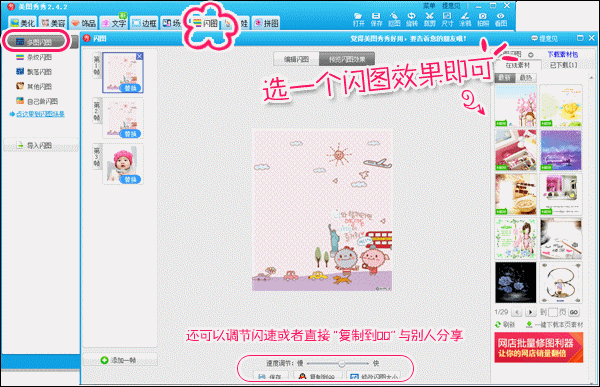Click 添加一帧 add frame button
The height and width of the screenshot is (387, 600).
pyautogui.click(x=119, y=360)
